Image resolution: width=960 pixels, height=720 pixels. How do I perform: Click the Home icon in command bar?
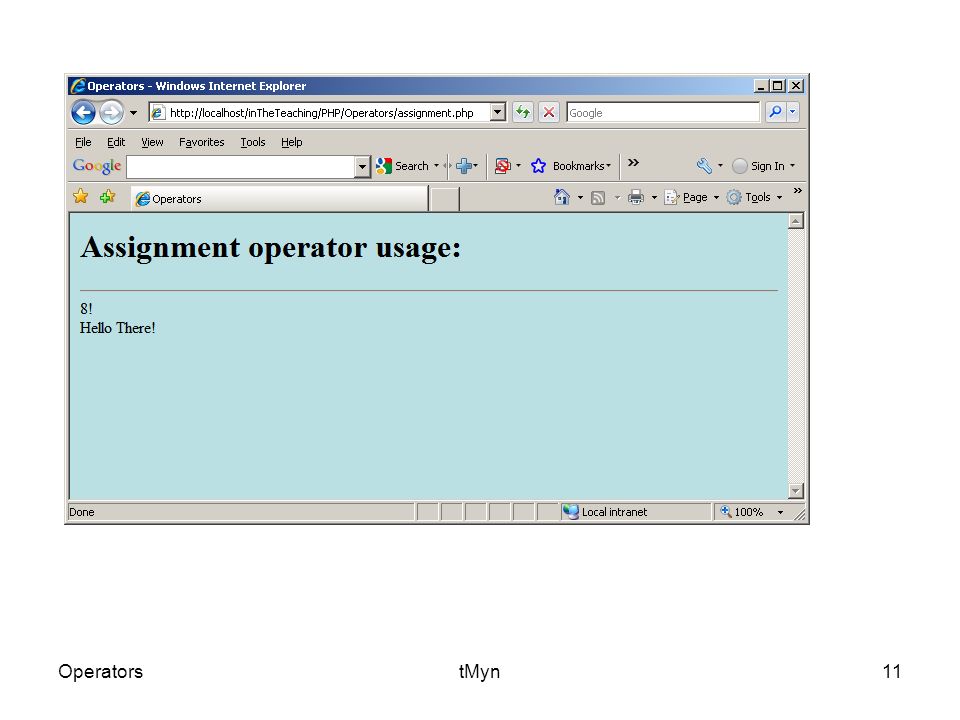[561, 197]
